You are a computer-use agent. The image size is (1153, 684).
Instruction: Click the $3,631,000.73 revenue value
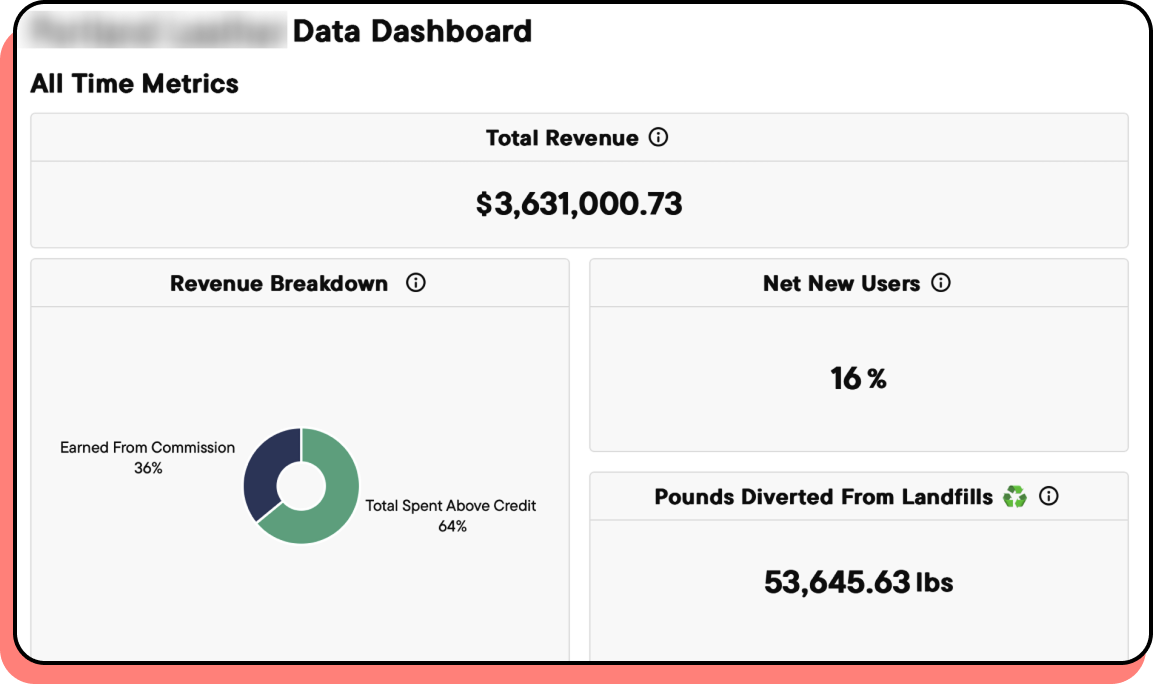tap(579, 204)
